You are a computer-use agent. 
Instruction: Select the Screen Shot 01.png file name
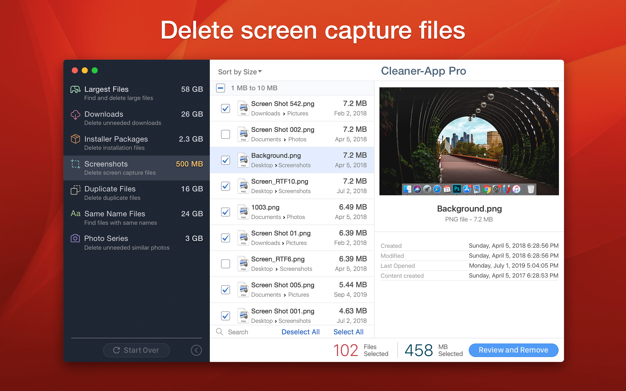[281, 233]
